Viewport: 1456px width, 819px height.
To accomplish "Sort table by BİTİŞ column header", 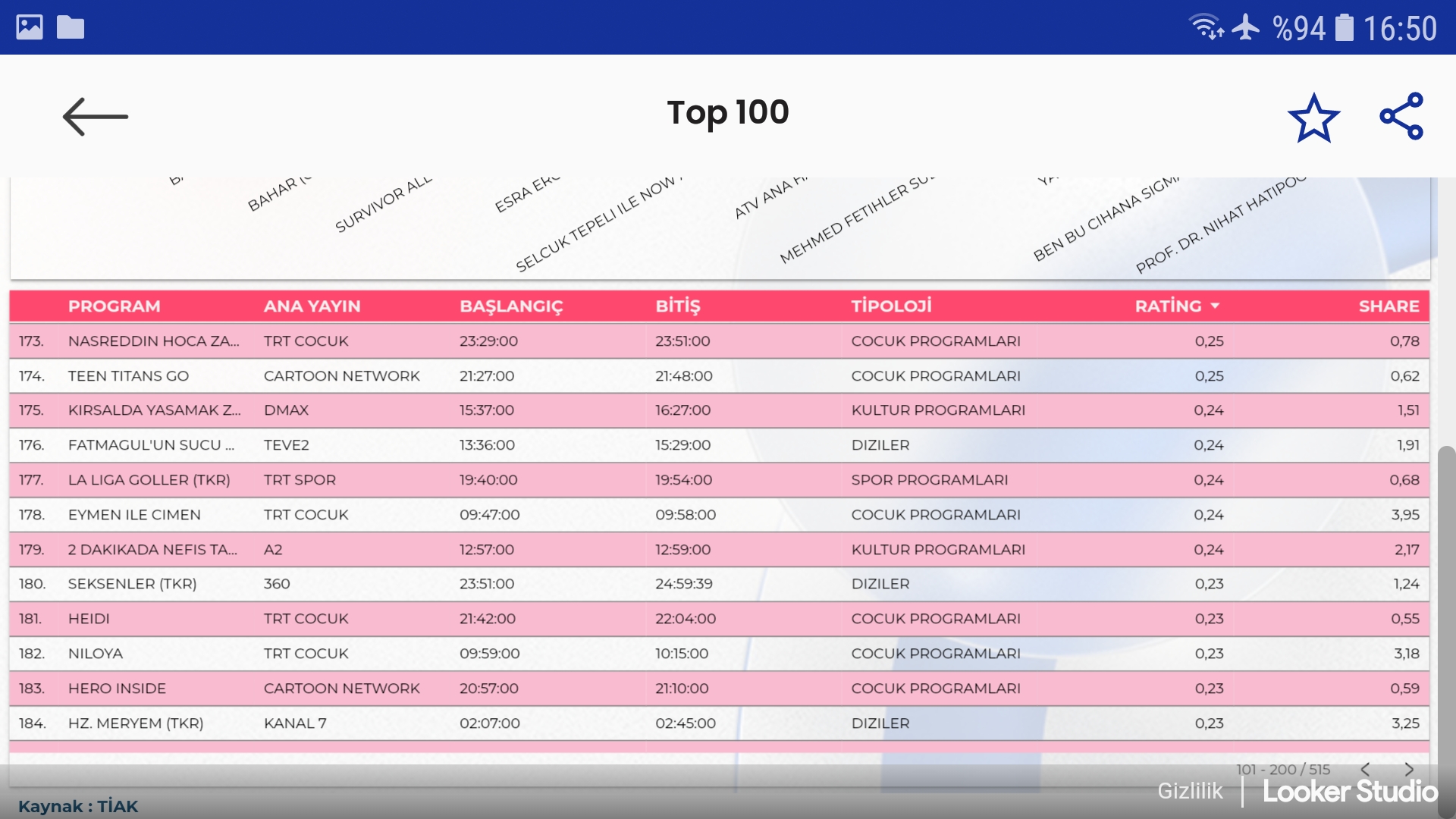I will (678, 306).
